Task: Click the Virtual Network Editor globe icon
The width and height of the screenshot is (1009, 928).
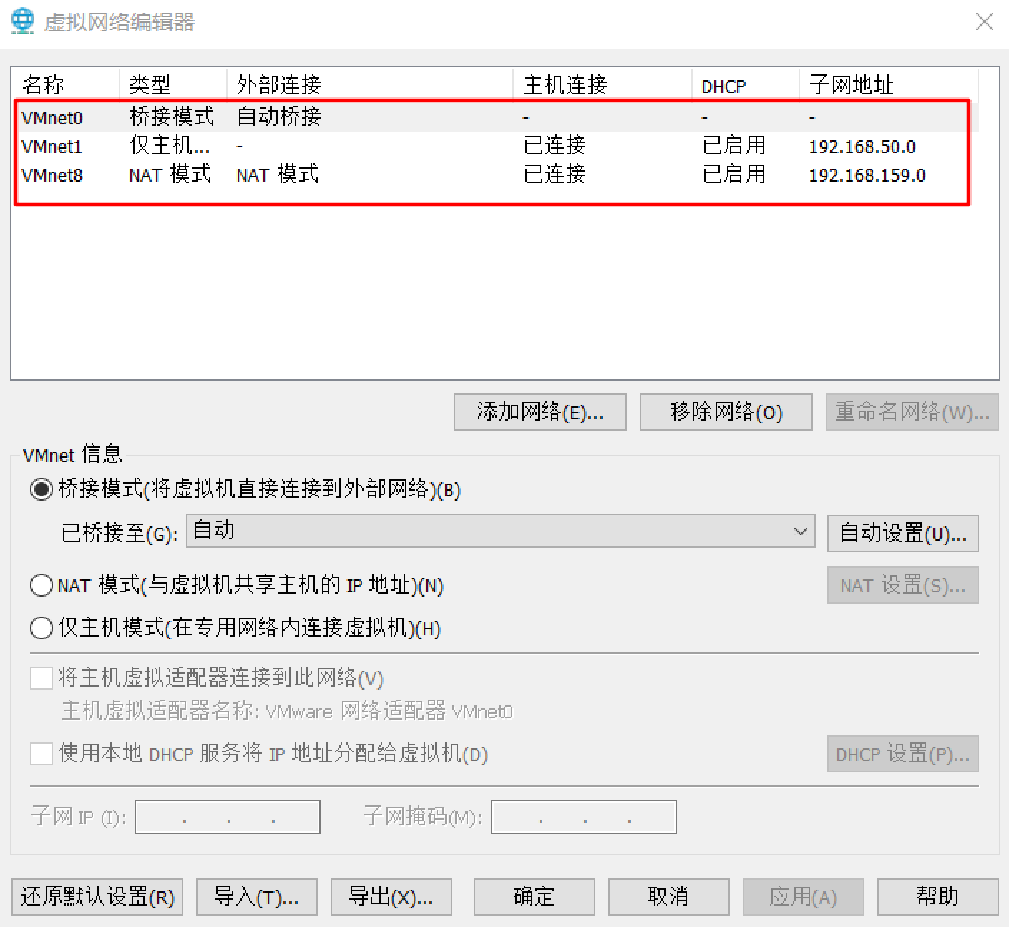Action: [23, 21]
